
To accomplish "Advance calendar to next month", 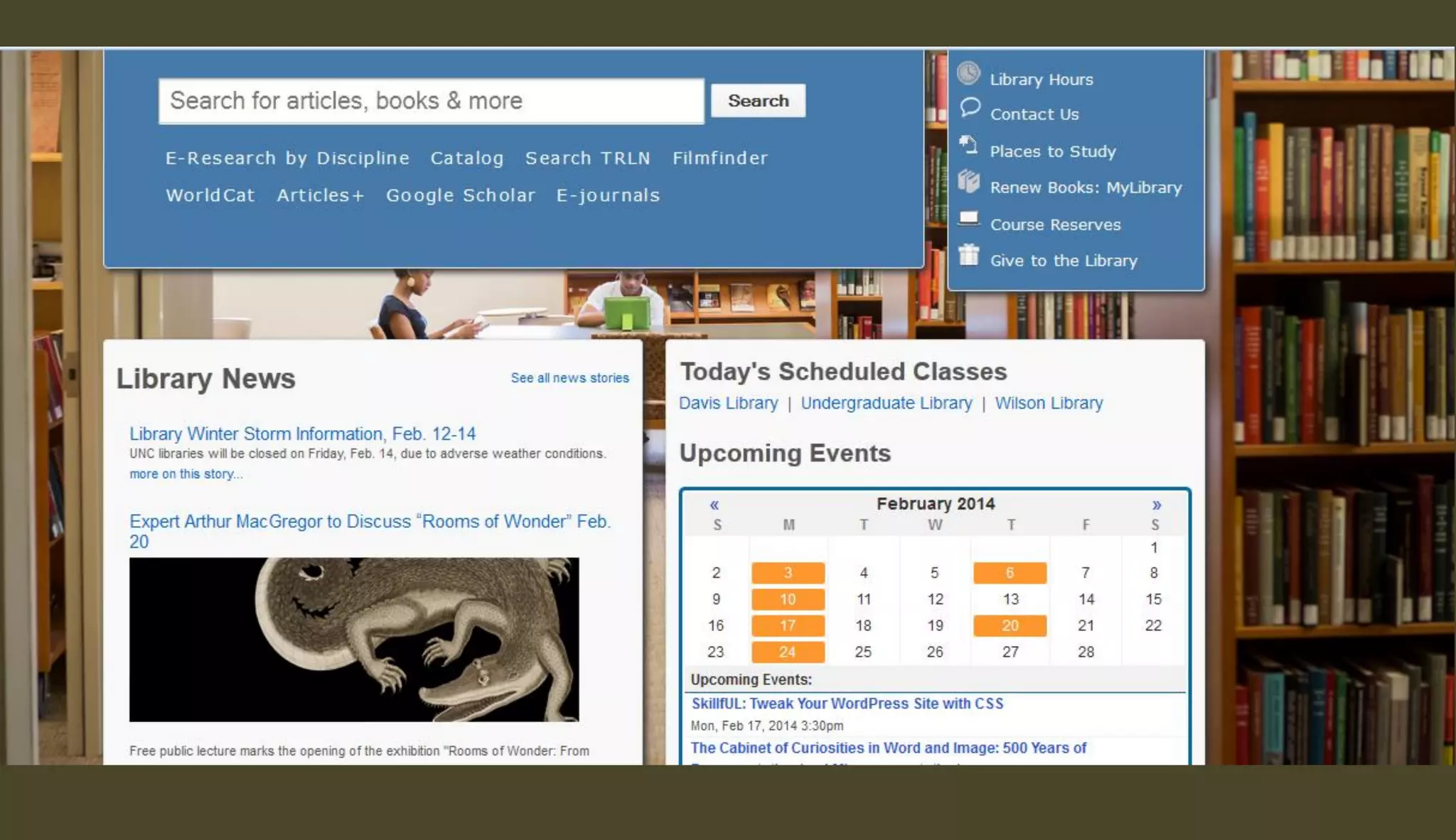I will click(x=1157, y=505).
